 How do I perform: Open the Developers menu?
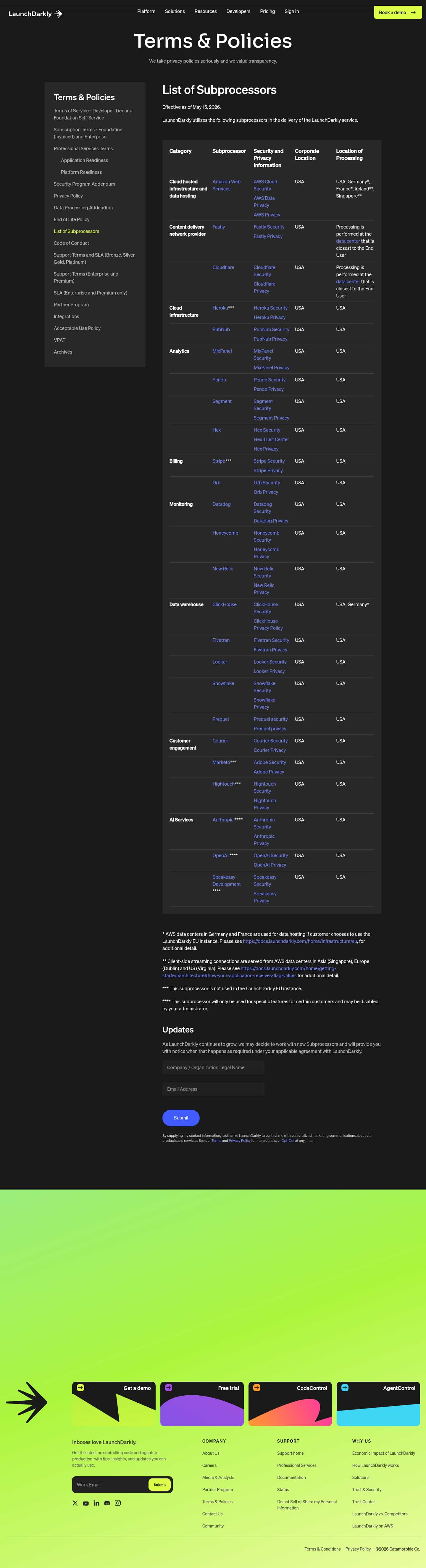click(x=238, y=12)
